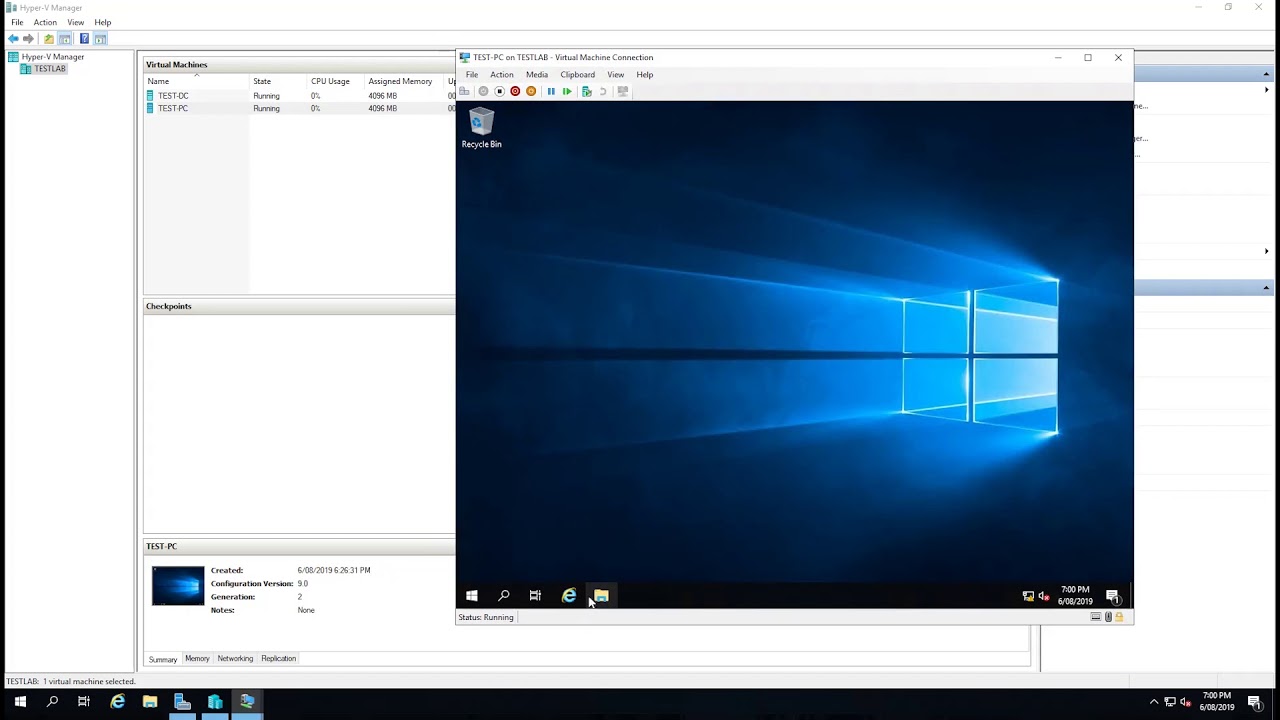Open Action menu in Hyper-V Manager
1280x720 pixels.
click(45, 22)
